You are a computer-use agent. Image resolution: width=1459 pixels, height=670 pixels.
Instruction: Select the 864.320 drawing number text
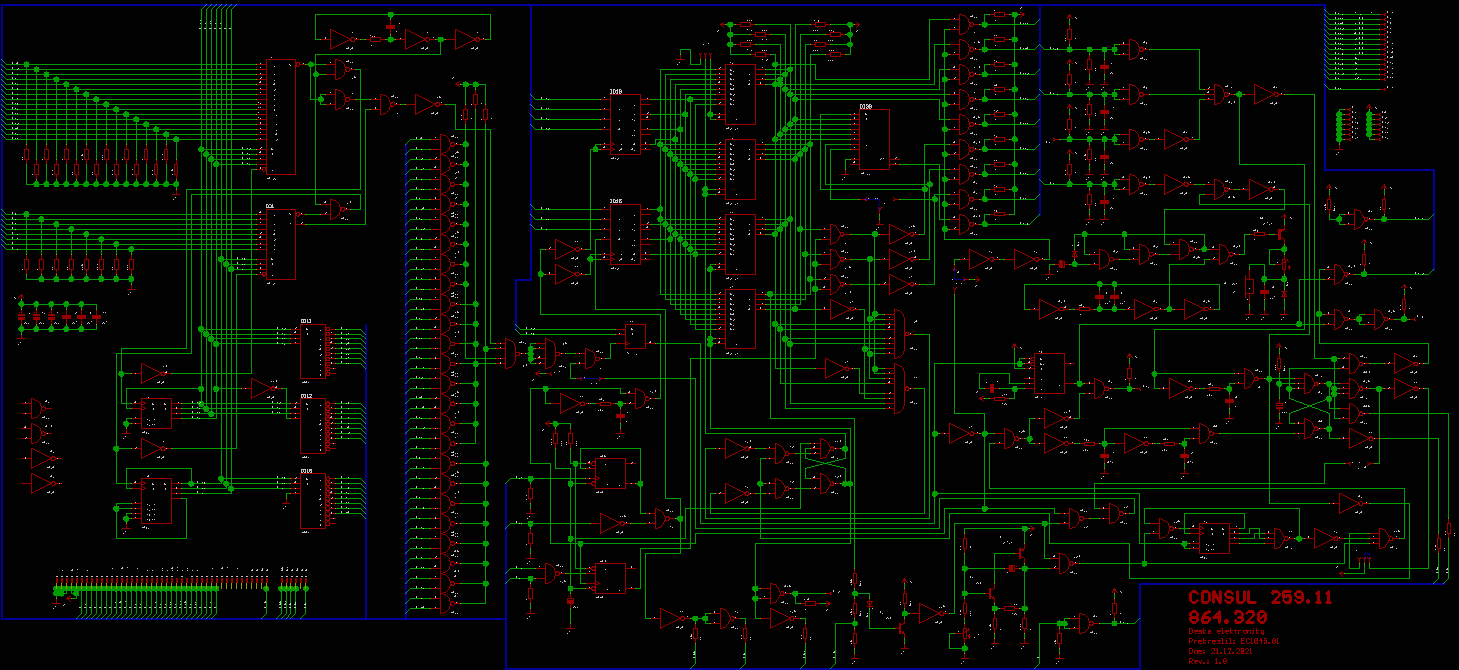1227,617
